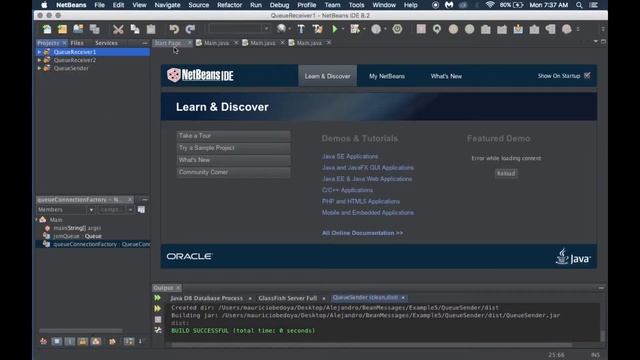Click the Paste clipboard icon
This screenshot has width=640, height=360.
pyautogui.click(x=151, y=29)
